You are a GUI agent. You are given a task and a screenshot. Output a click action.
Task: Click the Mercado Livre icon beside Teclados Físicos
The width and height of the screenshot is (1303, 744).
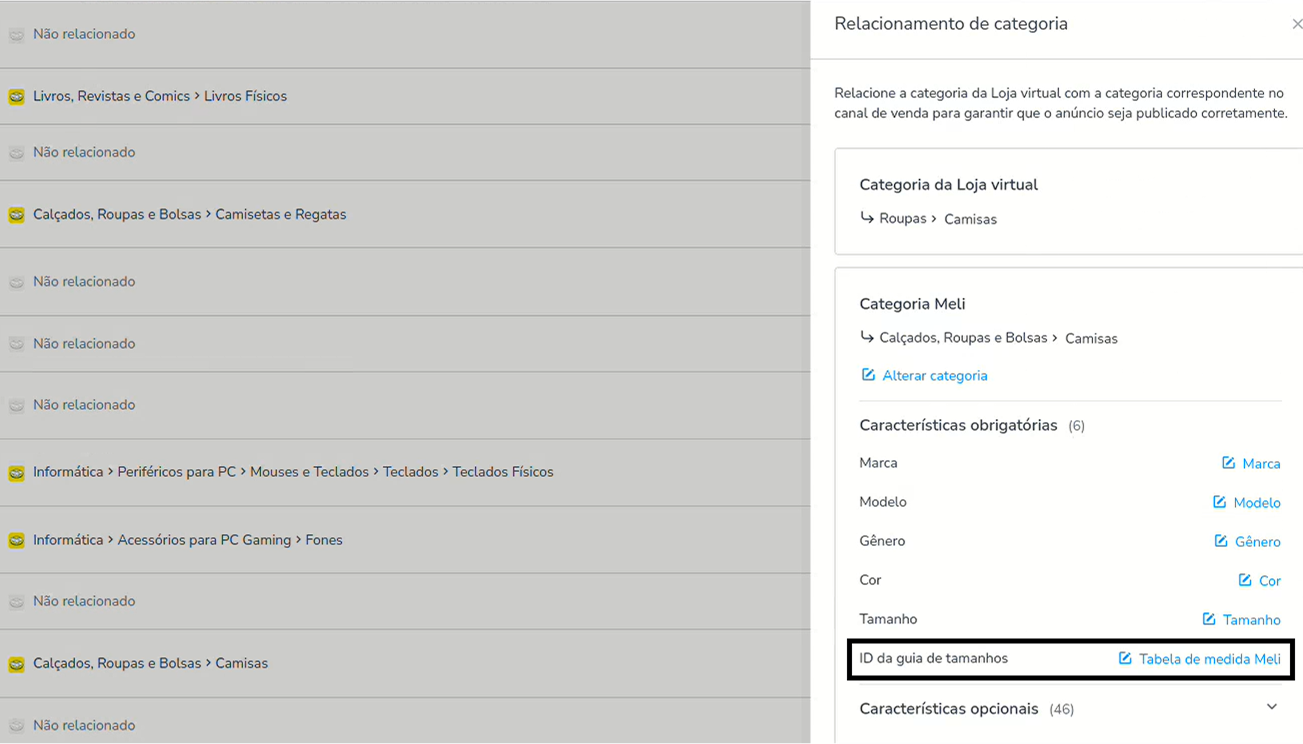coord(16,473)
